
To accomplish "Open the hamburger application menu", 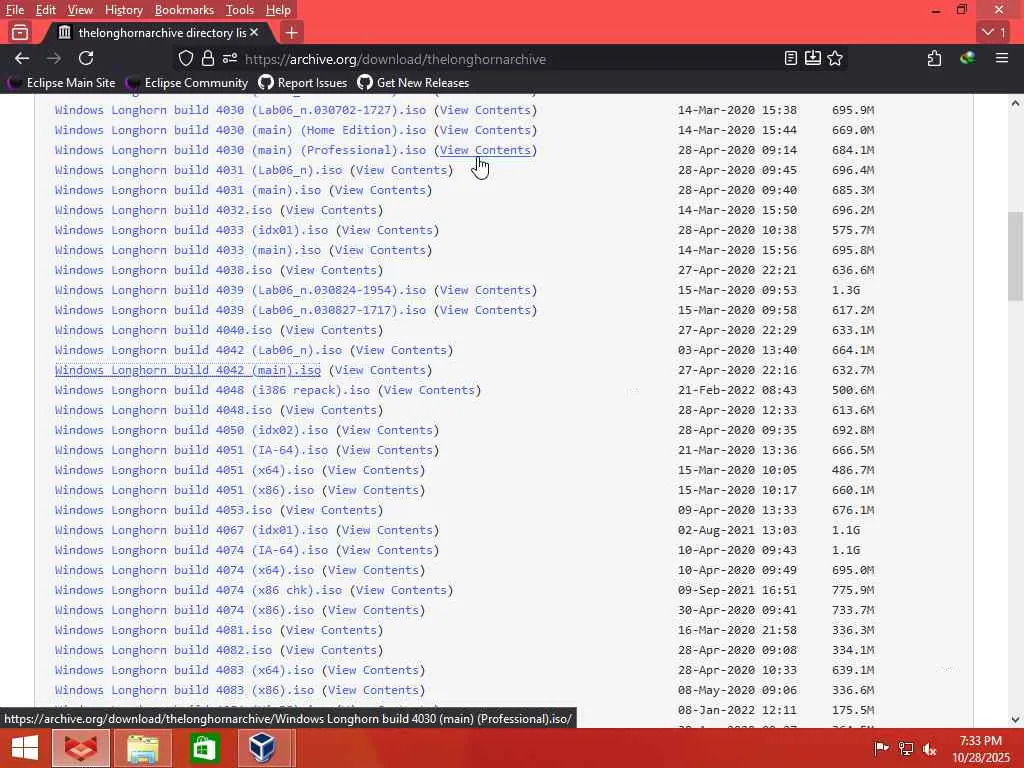I will [x=1002, y=59].
